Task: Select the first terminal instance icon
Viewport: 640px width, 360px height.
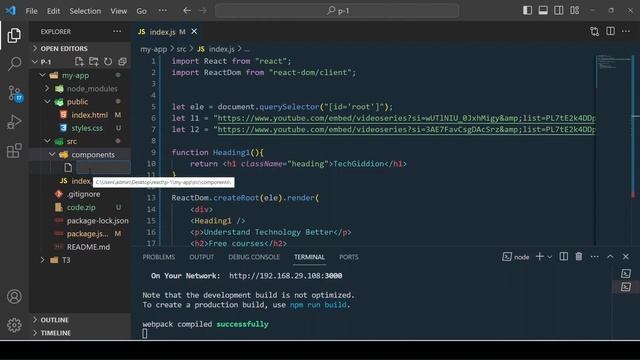Action: coord(626,273)
